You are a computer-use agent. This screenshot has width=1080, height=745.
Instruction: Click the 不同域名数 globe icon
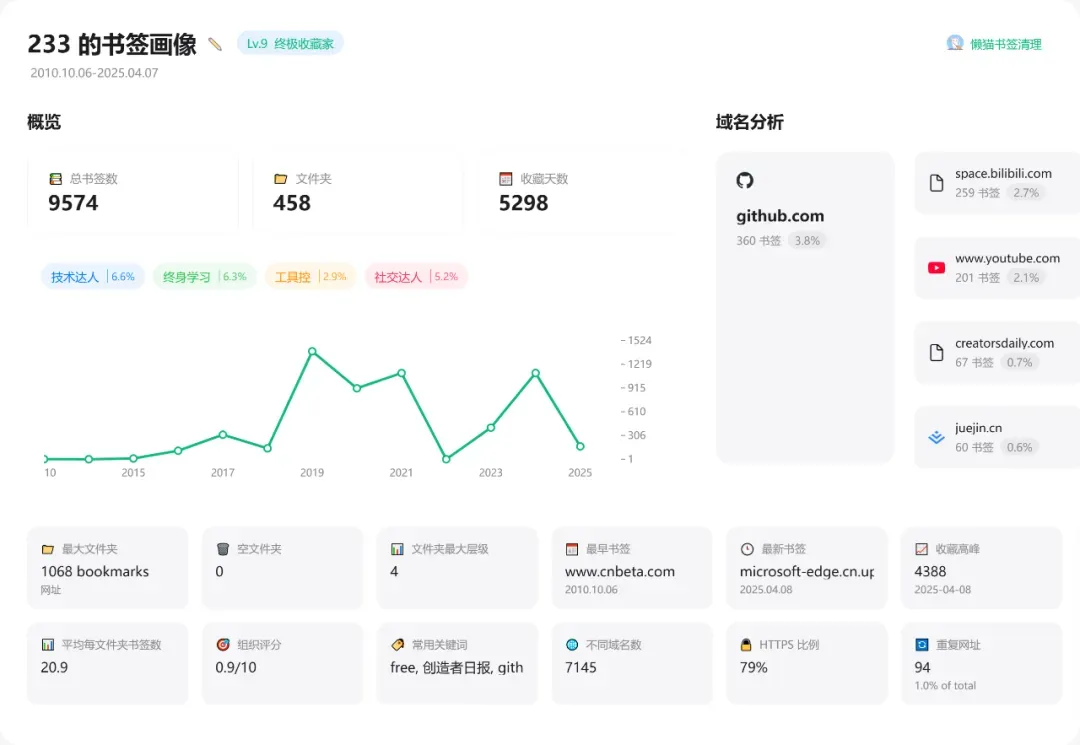(572, 645)
